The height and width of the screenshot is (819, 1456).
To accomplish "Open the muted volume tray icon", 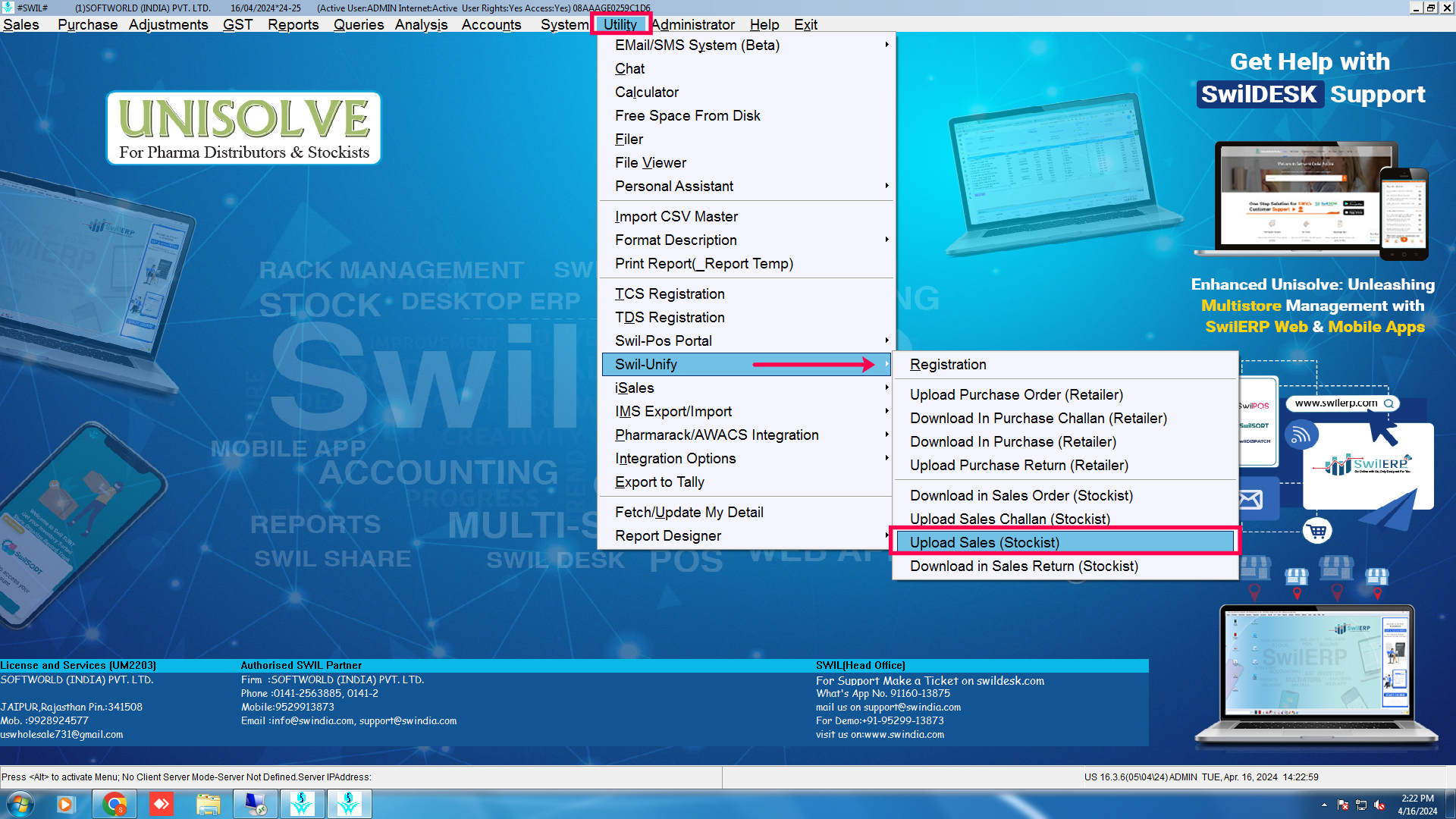I will (x=1379, y=805).
